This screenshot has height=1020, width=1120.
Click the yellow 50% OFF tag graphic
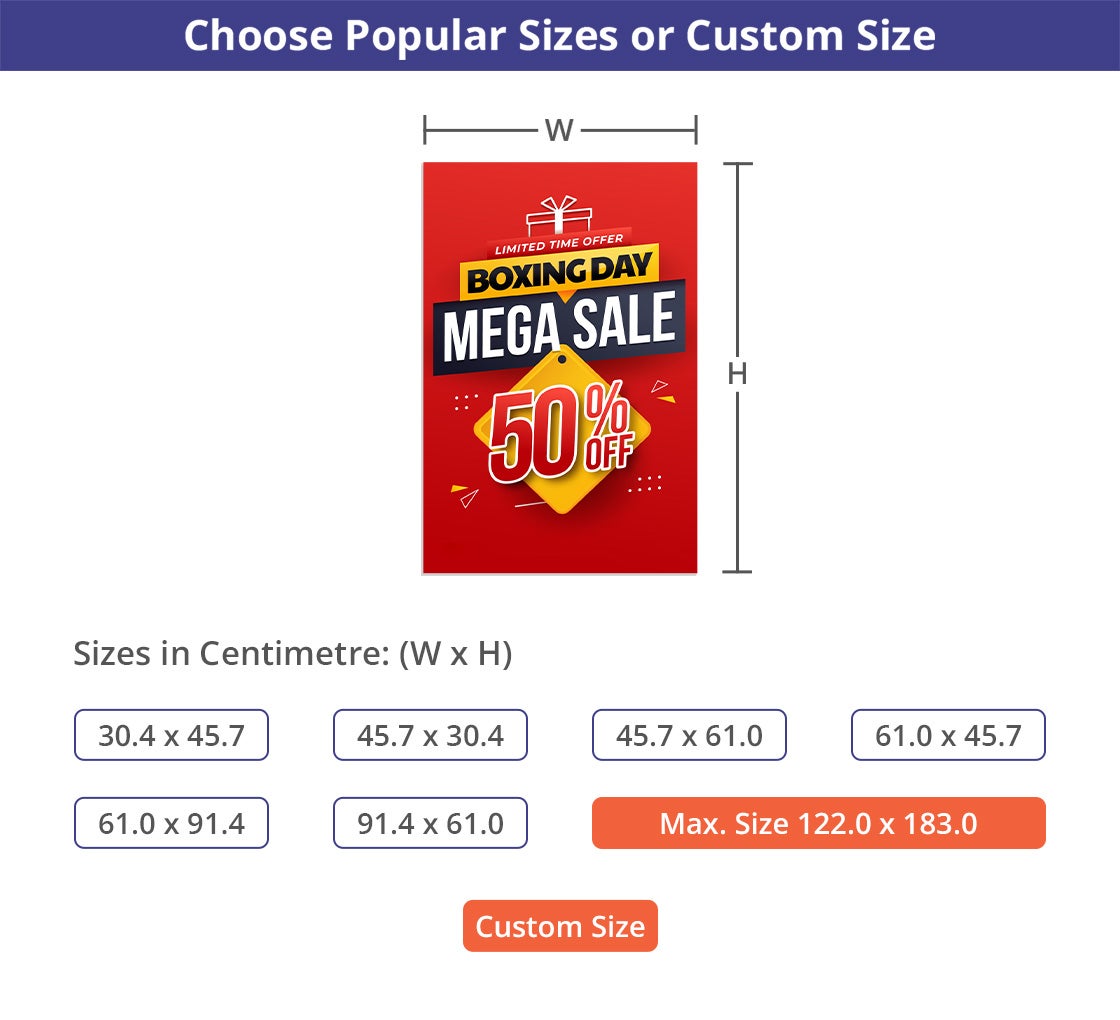pyautogui.click(x=562, y=435)
